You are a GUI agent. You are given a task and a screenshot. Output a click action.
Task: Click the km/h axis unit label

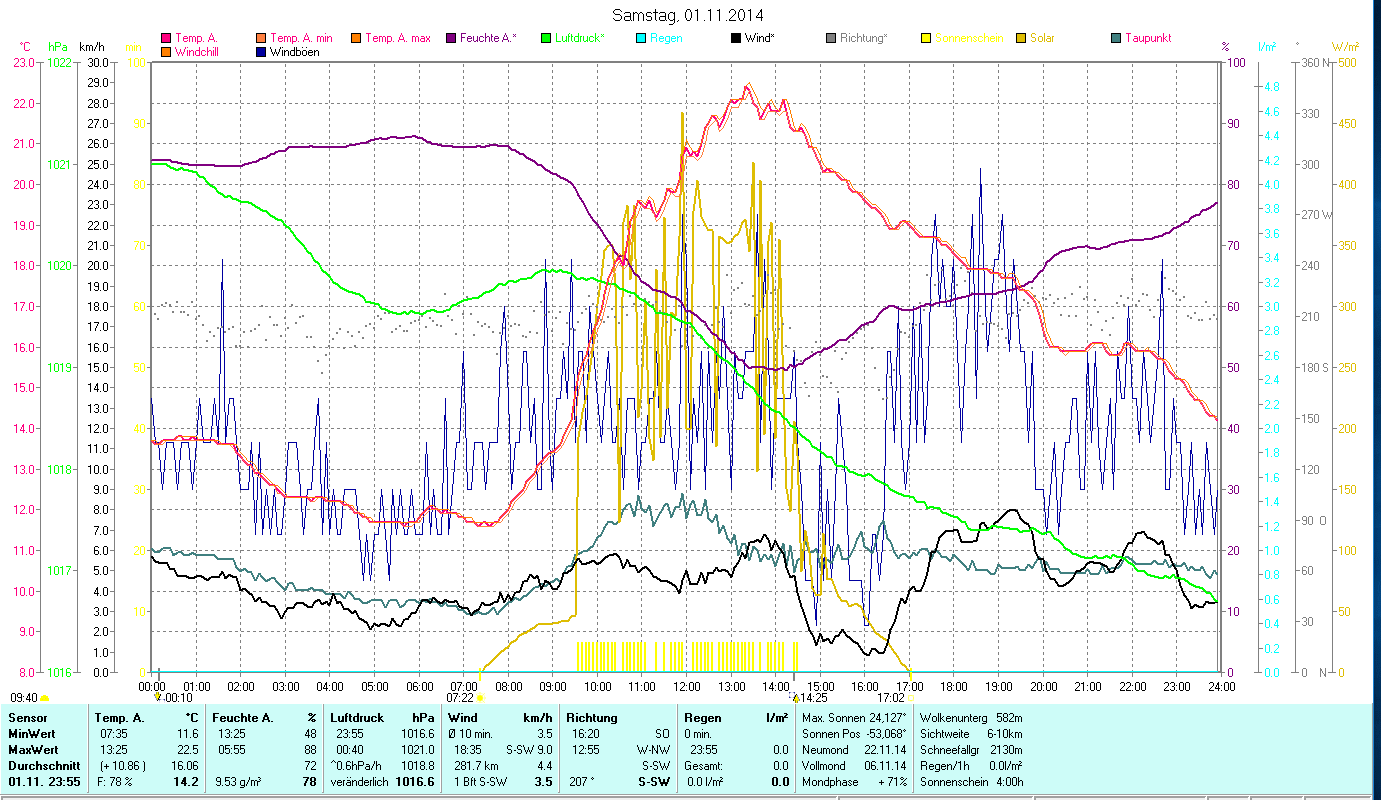pyautogui.click(x=92, y=47)
